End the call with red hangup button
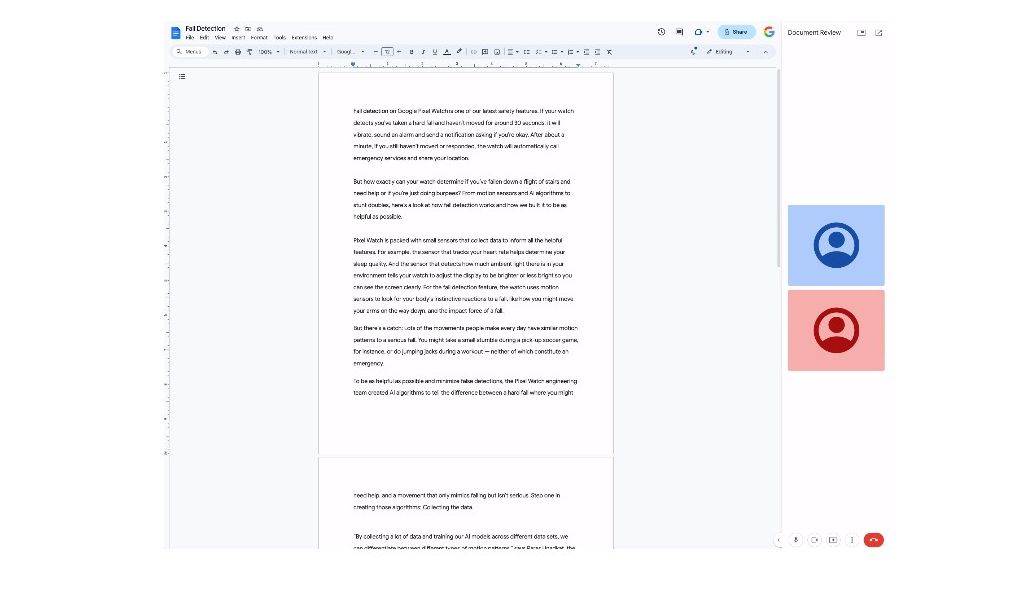Screen dimensions: 1030x589 [874, 540]
